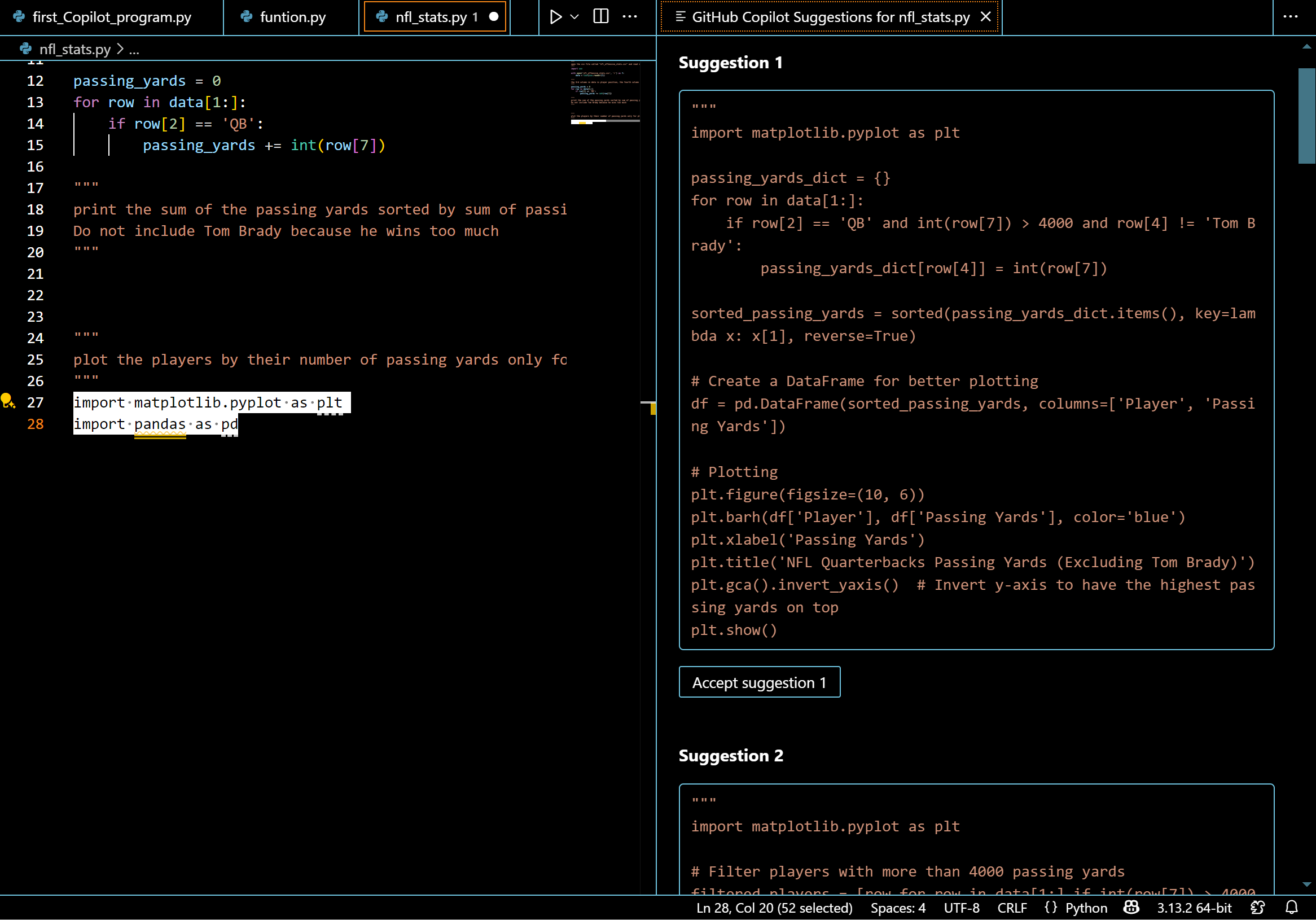Click the squirrel icon in status bar
The height and width of the screenshot is (920, 1316).
tap(1257, 908)
